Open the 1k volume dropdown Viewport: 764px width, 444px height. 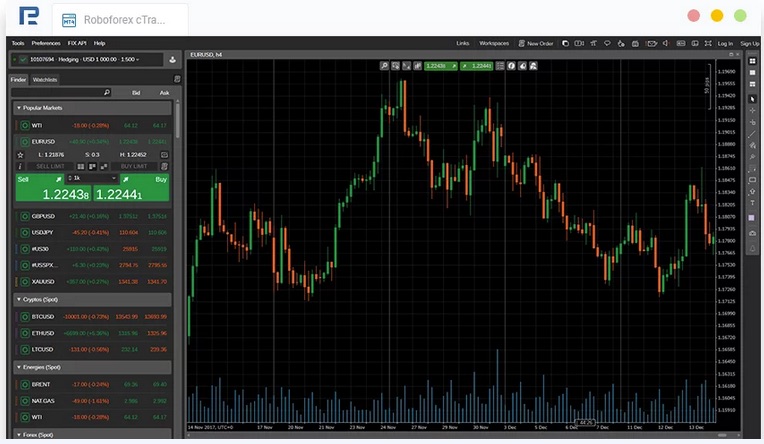click(x=92, y=178)
